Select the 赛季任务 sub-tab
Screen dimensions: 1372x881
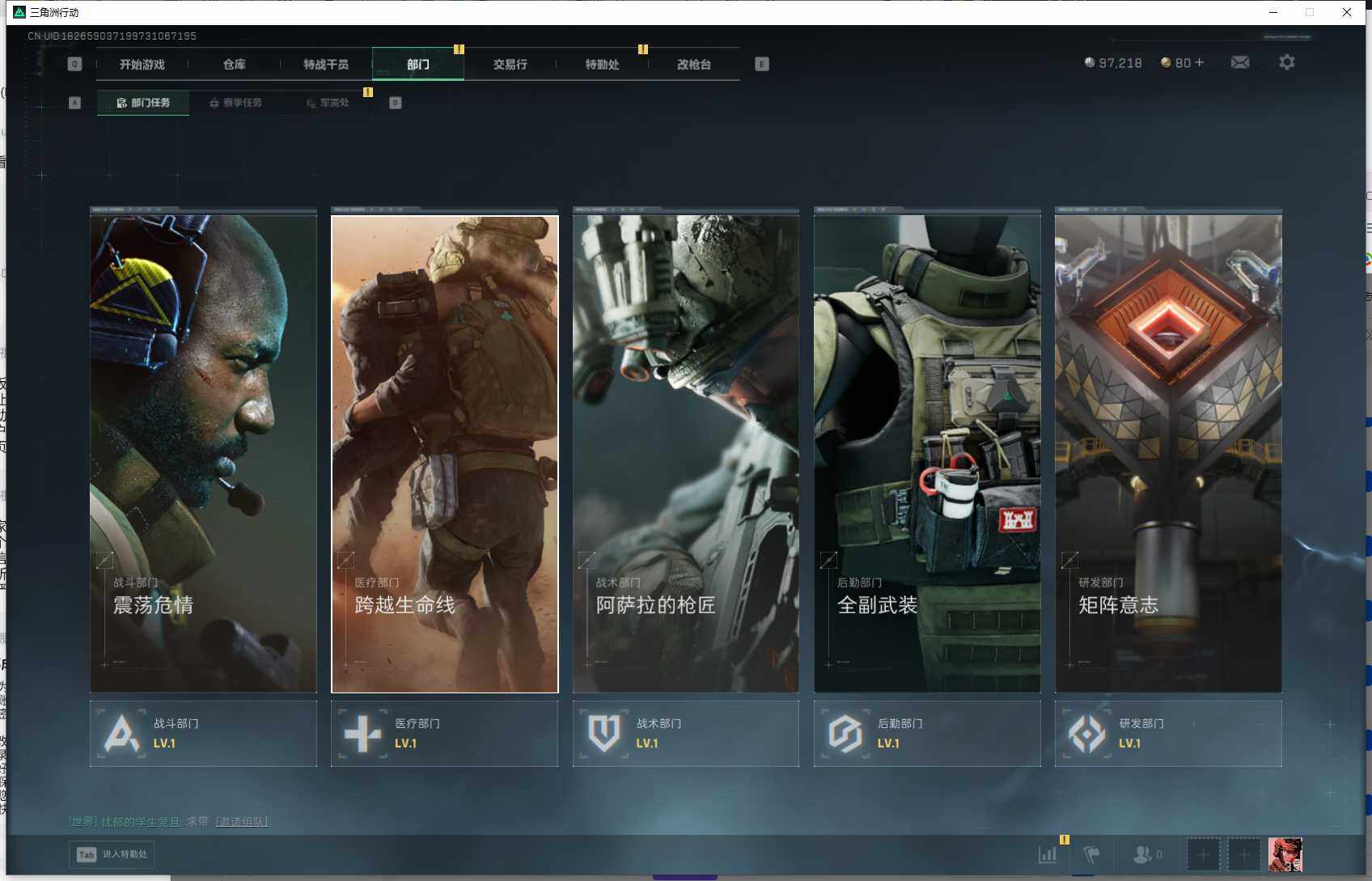point(235,103)
